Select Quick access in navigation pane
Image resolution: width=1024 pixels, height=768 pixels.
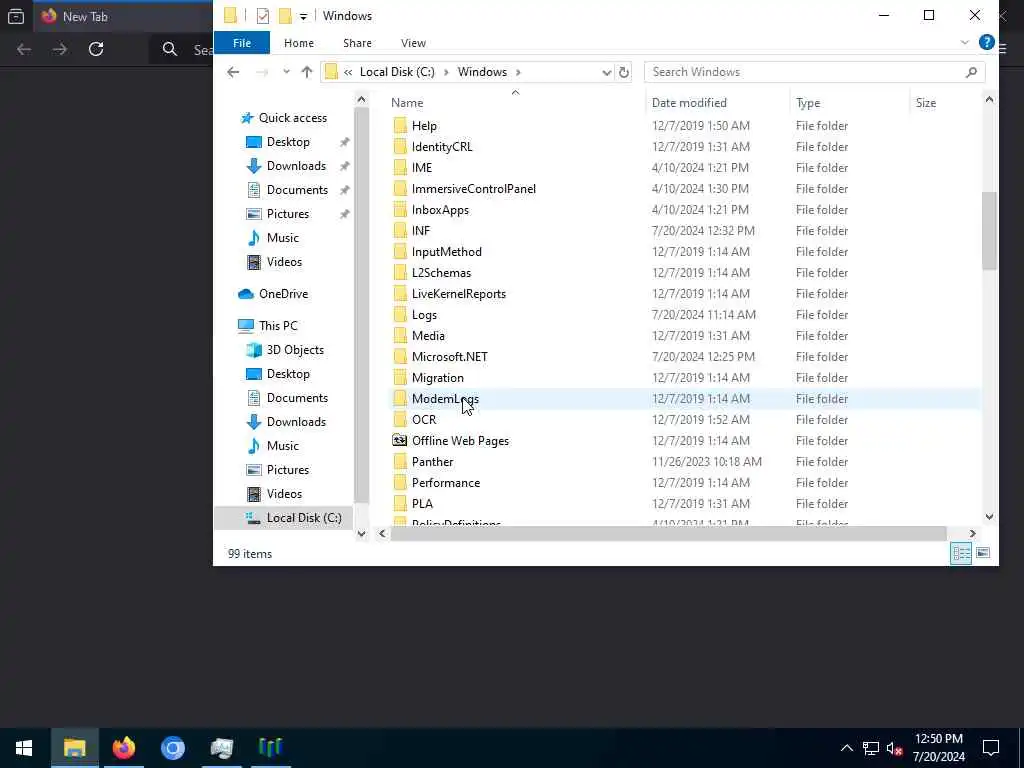(x=293, y=118)
